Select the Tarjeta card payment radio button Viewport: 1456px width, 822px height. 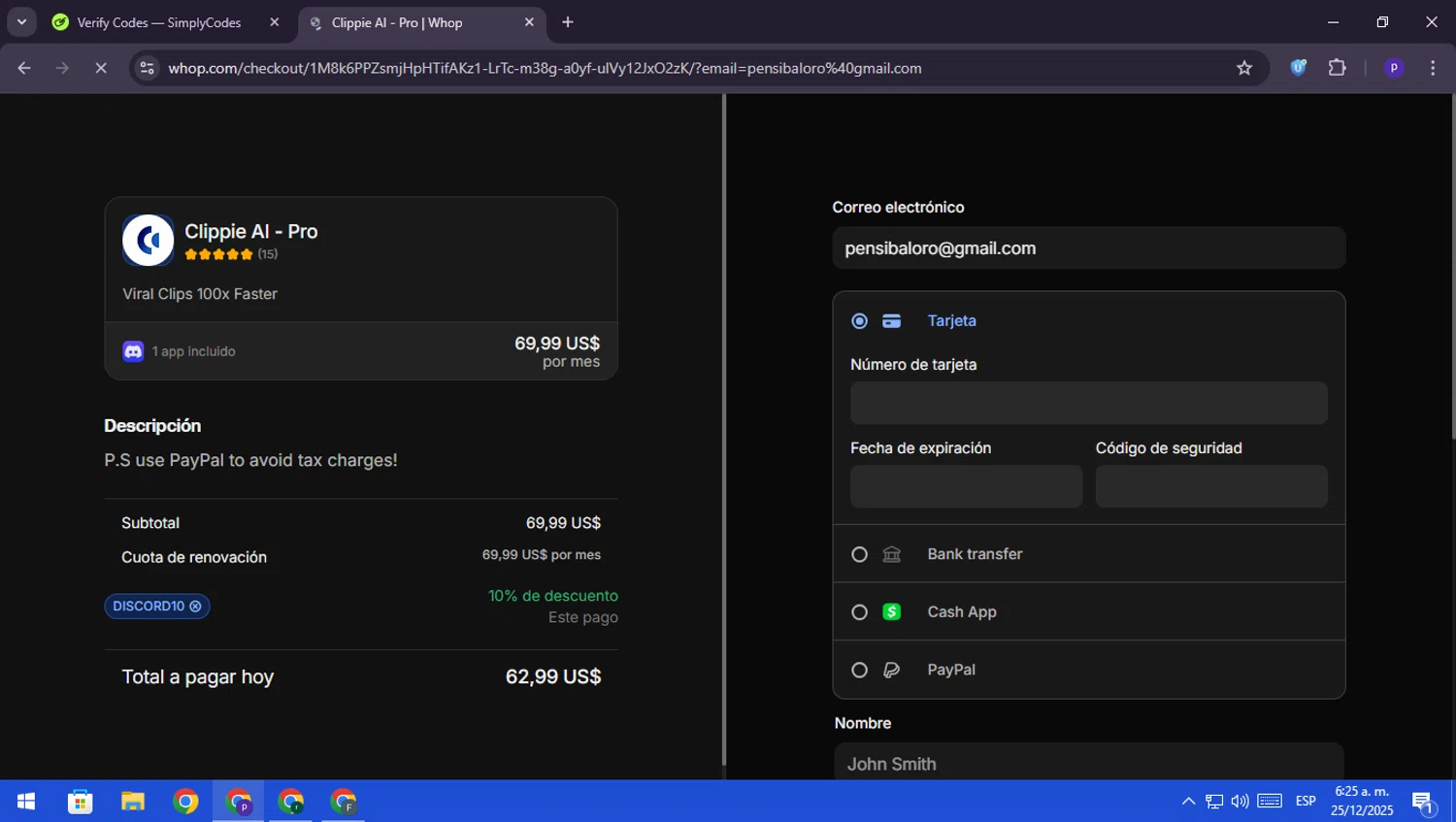pos(859,321)
